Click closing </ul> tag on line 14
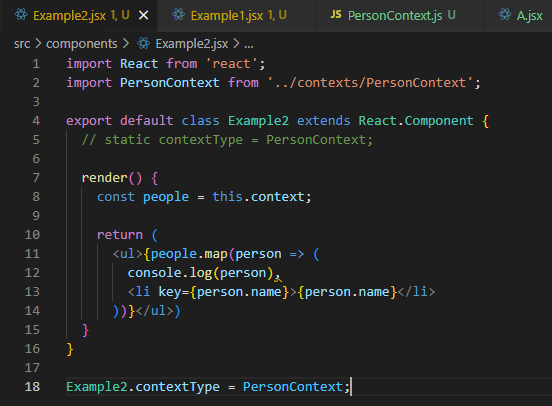 [x=154, y=311]
